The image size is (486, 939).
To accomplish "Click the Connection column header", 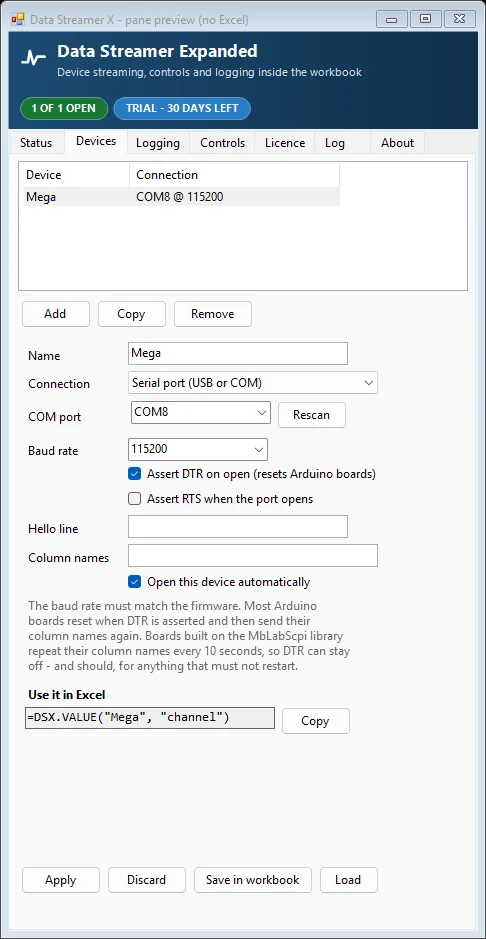I will (235, 175).
